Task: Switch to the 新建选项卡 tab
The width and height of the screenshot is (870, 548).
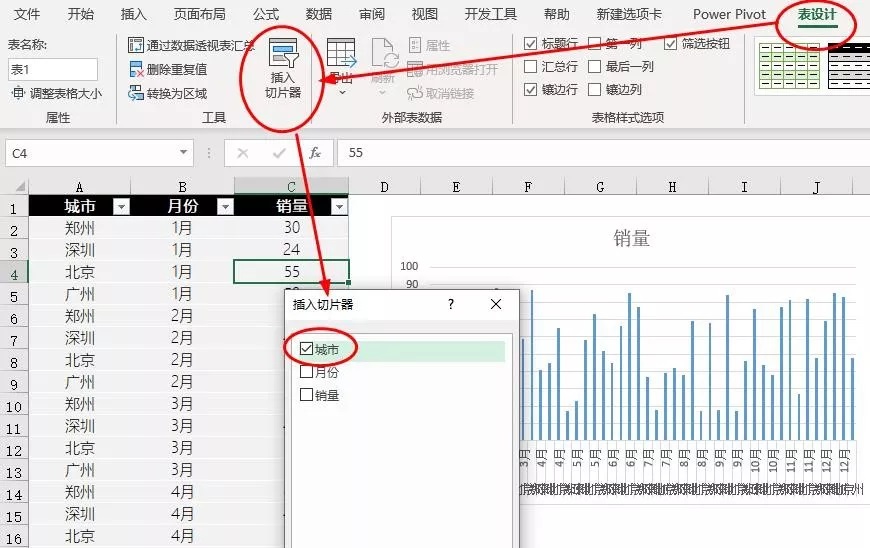Action: click(x=629, y=14)
